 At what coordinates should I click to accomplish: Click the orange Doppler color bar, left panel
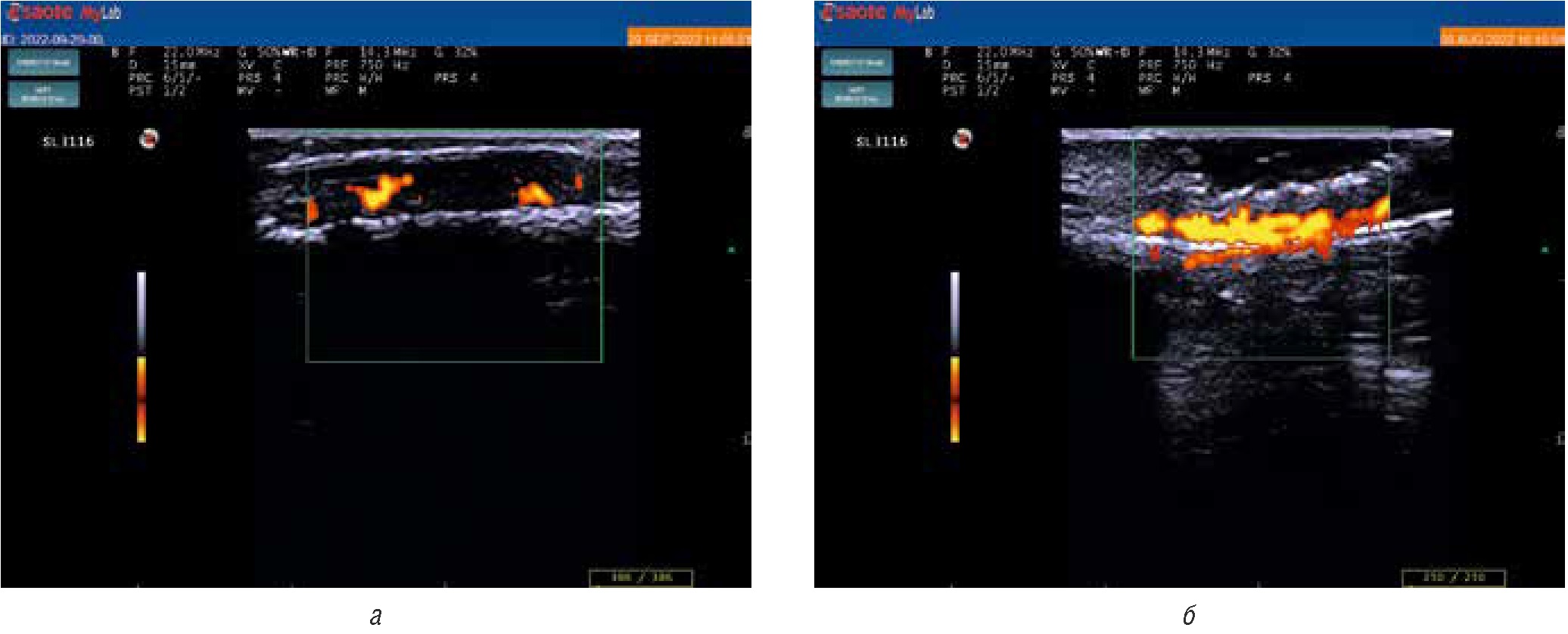141,399
